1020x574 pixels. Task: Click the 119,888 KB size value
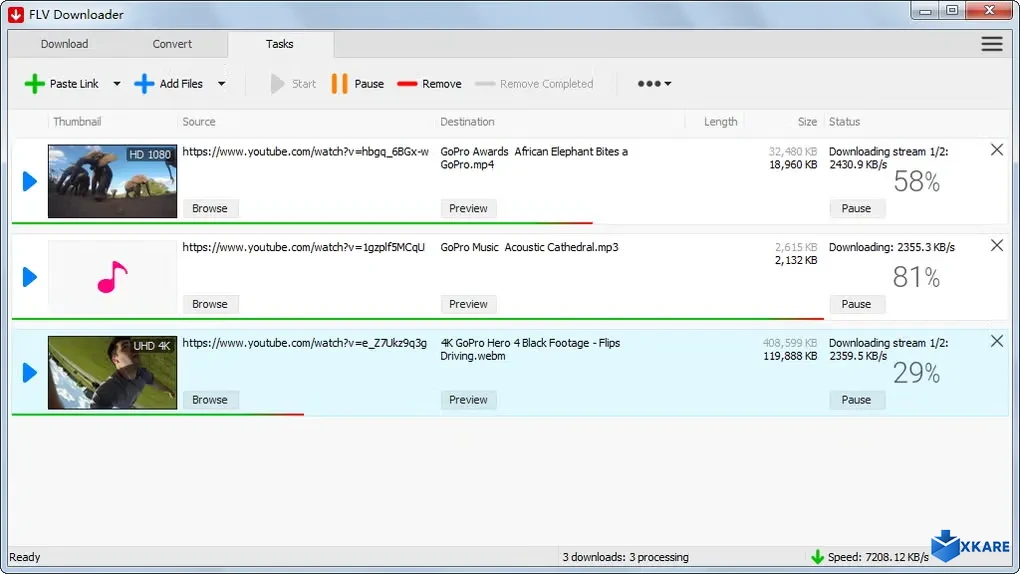[790, 356]
